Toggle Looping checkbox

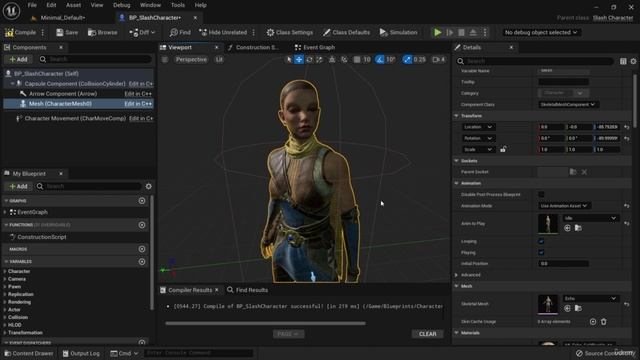click(541, 242)
